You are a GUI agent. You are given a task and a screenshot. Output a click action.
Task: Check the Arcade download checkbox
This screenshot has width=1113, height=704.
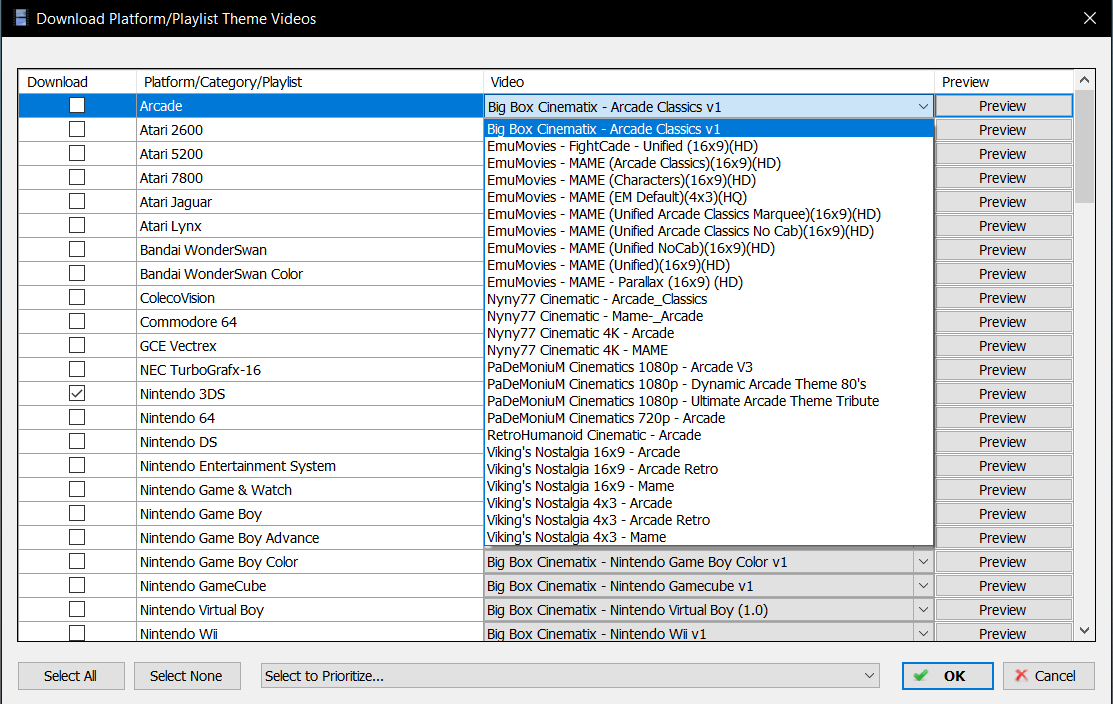77,105
